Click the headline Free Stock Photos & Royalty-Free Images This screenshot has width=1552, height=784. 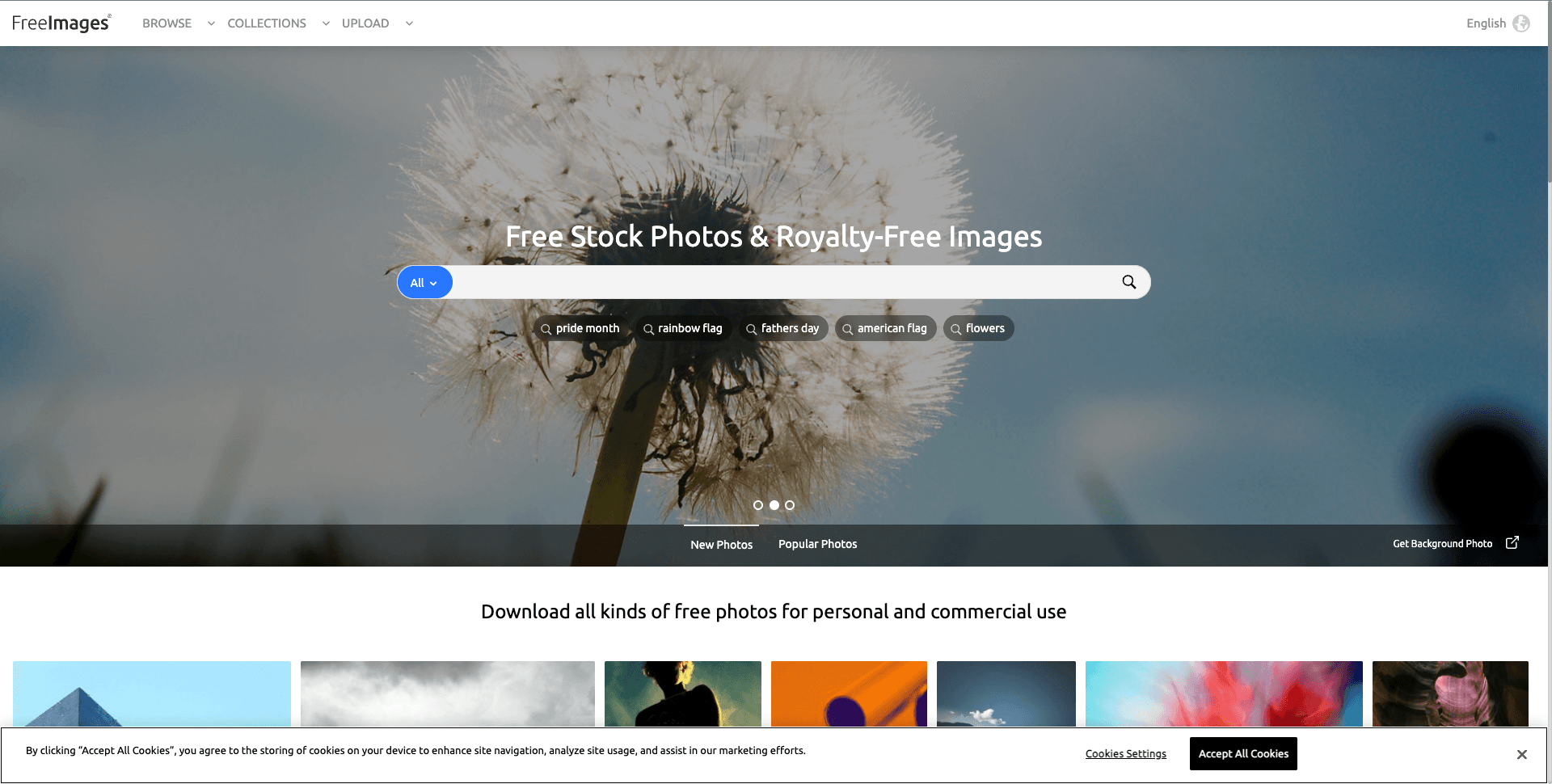pos(774,237)
